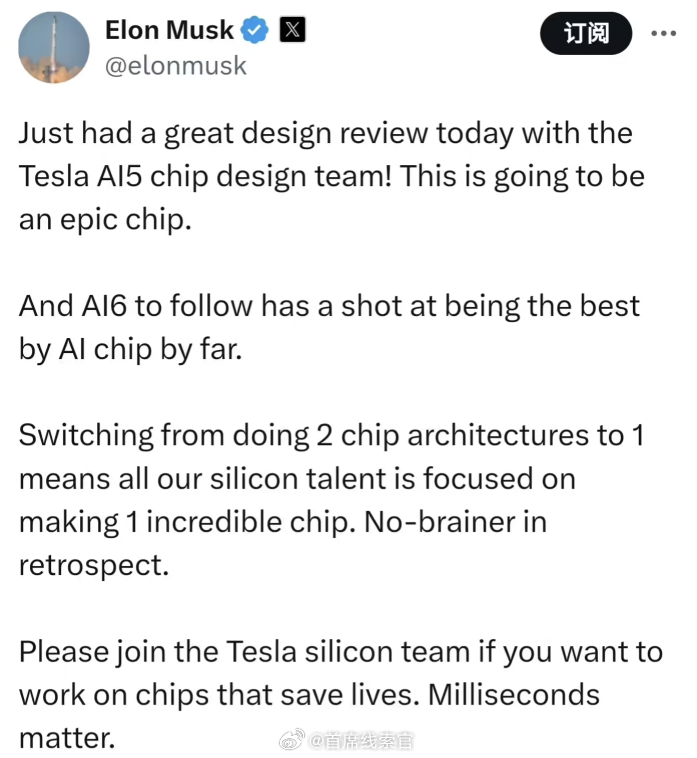Image resolution: width=697 pixels, height=758 pixels.
Task: Click 'Switching from doing 2 chip architectures' line
Action: [x=332, y=436]
